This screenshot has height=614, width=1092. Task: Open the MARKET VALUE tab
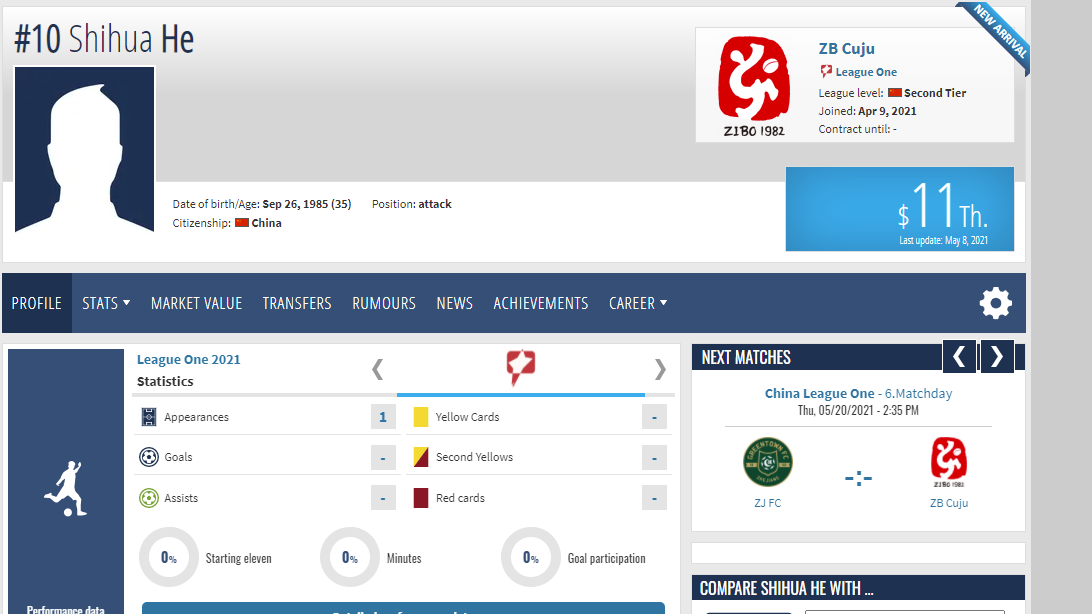click(196, 303)
